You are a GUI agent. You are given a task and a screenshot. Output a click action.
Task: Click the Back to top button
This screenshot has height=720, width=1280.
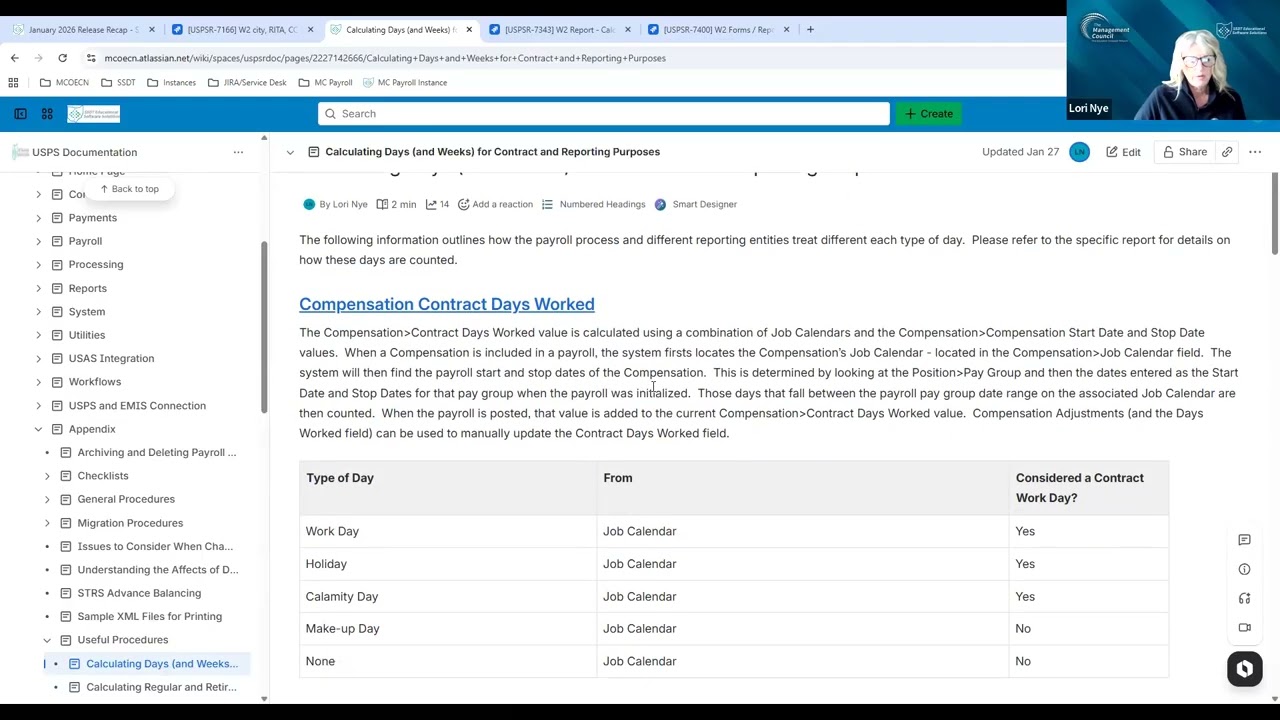click(x=129, y=189)
